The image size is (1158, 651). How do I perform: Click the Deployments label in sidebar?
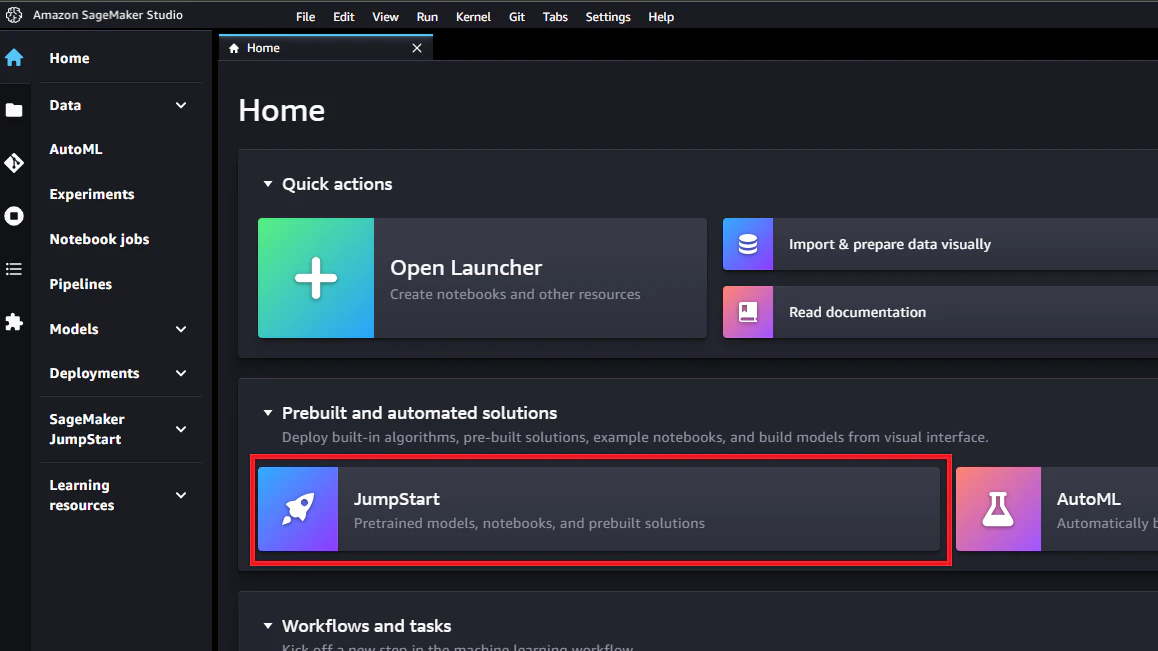(95, 373)
